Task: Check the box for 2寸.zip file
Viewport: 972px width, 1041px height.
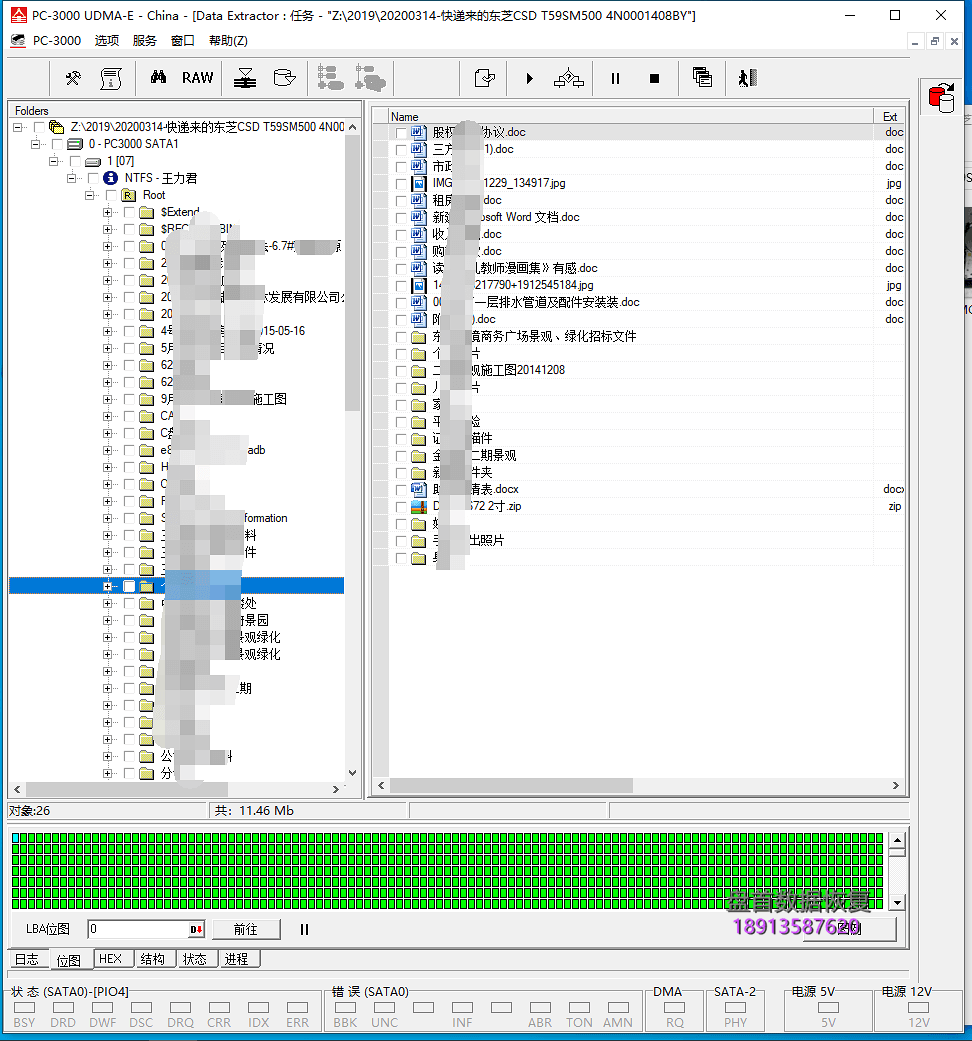Action: [400, 507]
